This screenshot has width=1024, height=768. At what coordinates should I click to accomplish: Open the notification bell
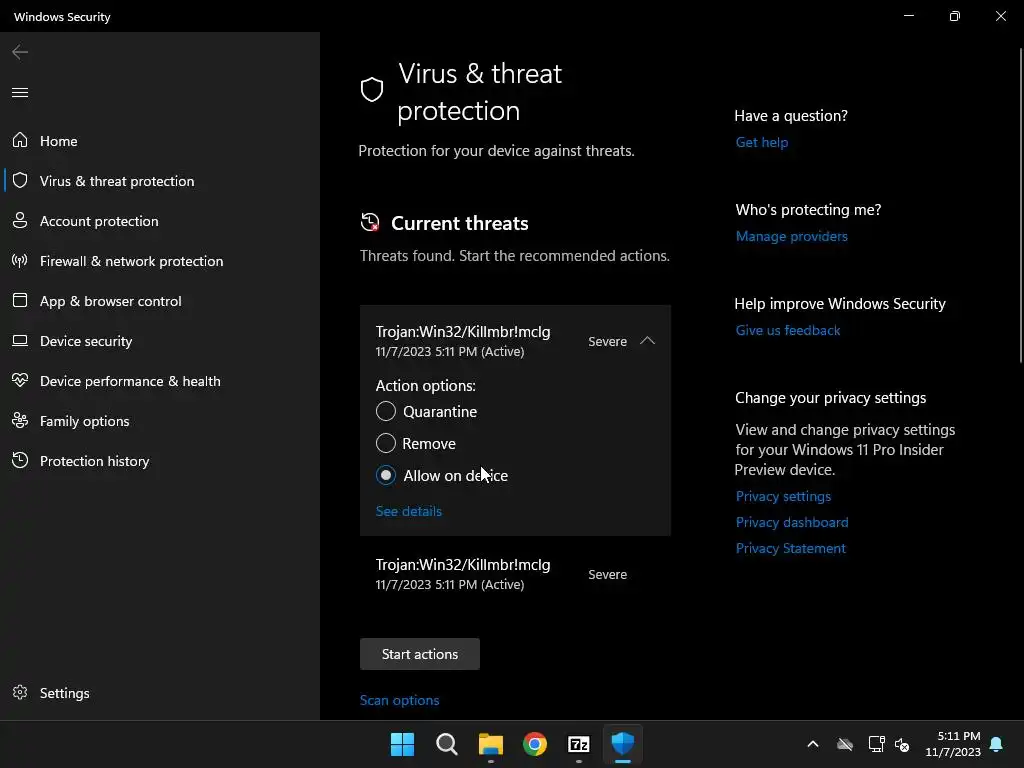(996, 744)
